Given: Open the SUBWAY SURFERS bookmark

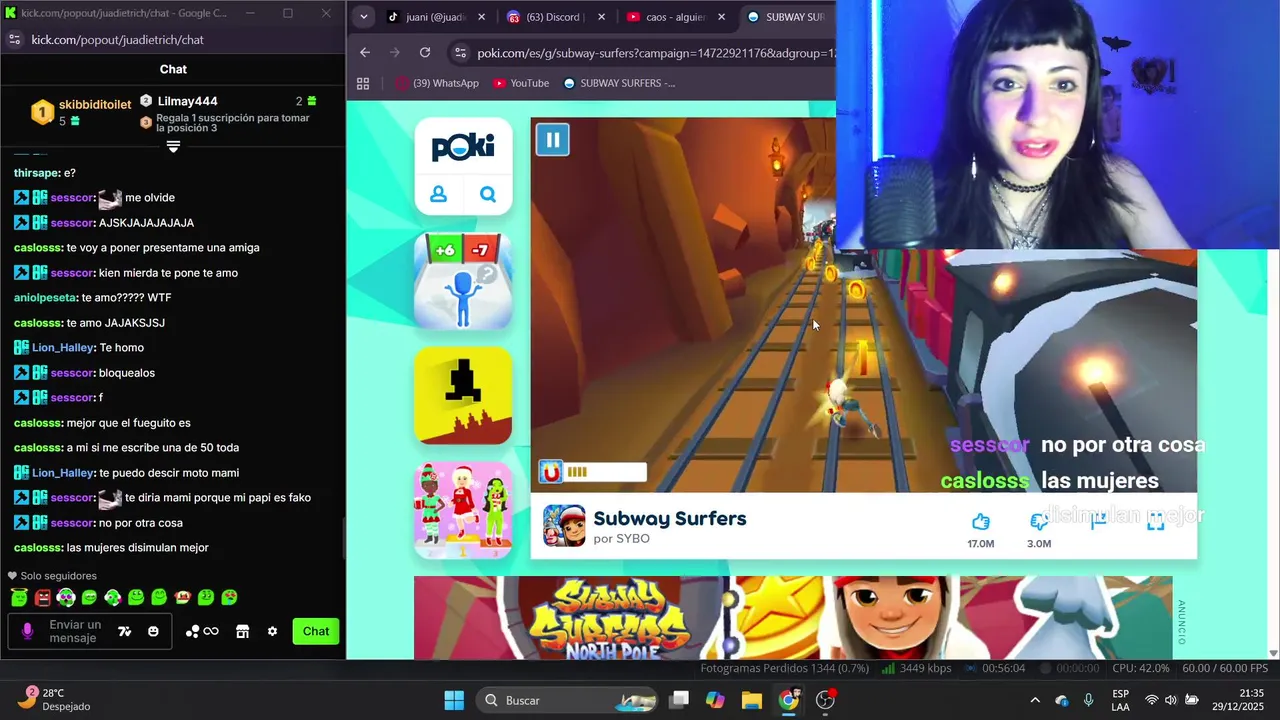Looking at the screenshot, I should (619, 83).
